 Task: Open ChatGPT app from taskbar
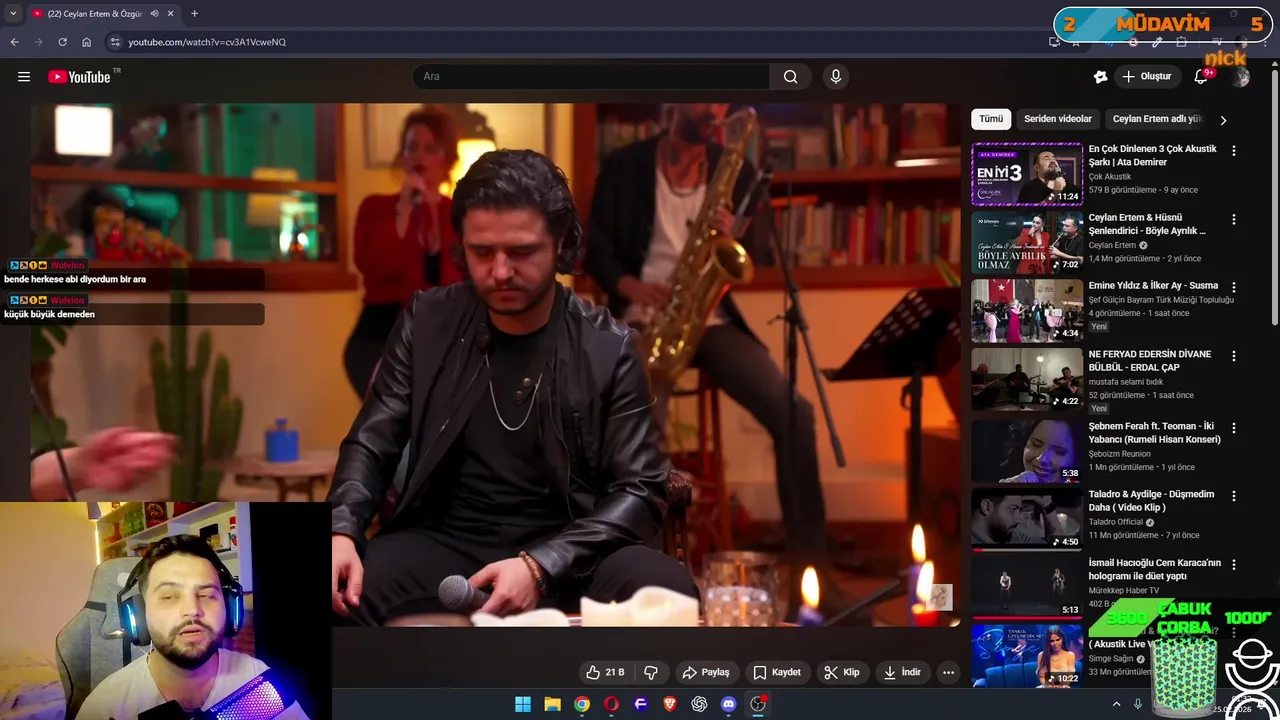[x=699, y=704]
